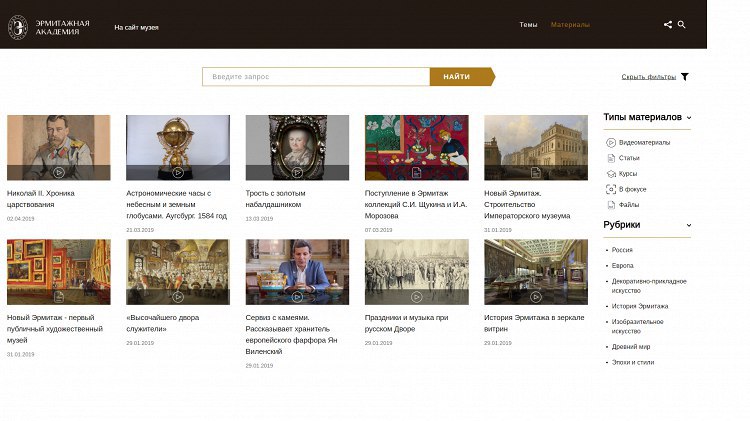This screenshot has width=750, height=421.
Task: Focus the Введите запрос search field
Action: pyautogui.click(x=316, y=77)
